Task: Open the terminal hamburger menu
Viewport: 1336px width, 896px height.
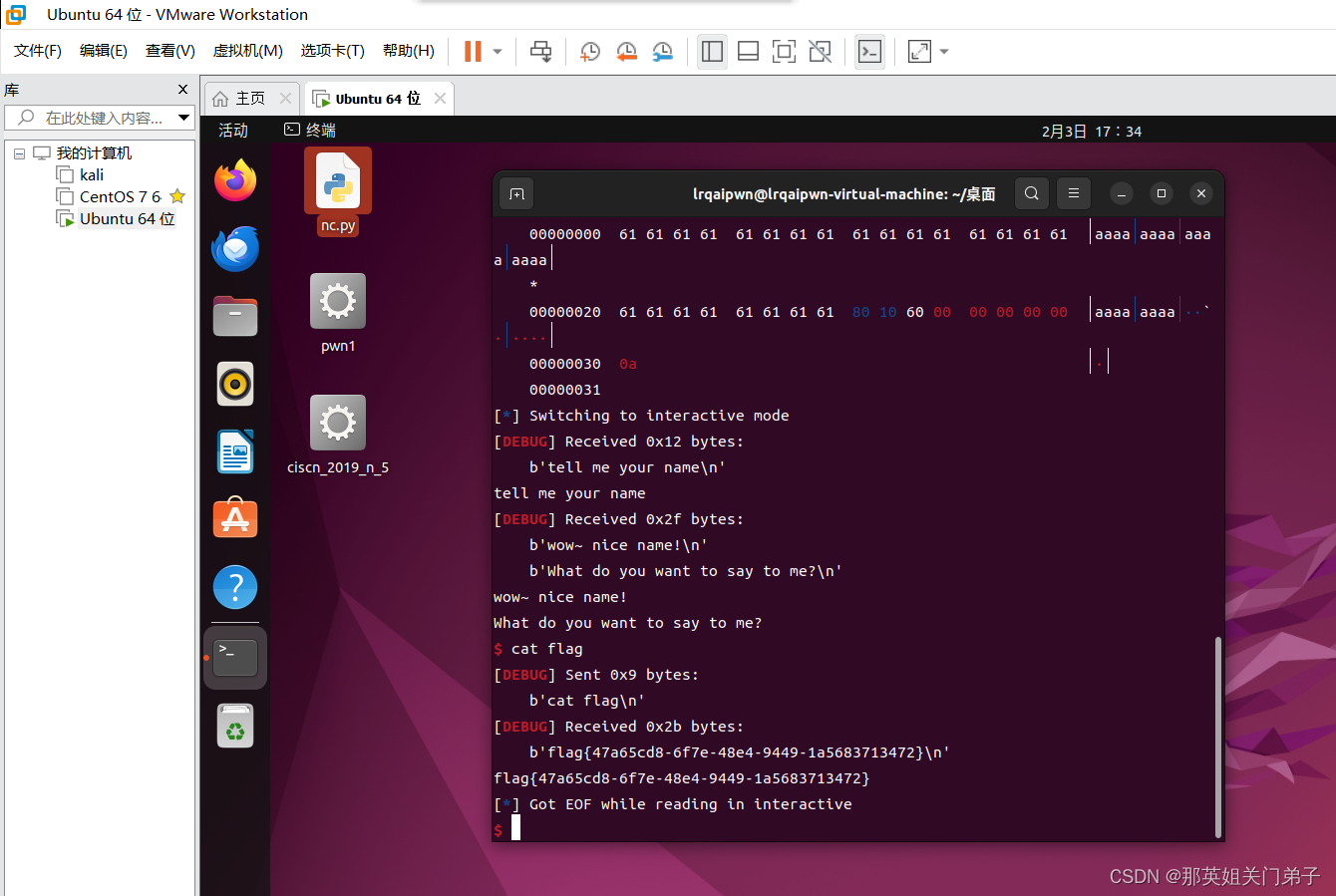Action: 1074,193
